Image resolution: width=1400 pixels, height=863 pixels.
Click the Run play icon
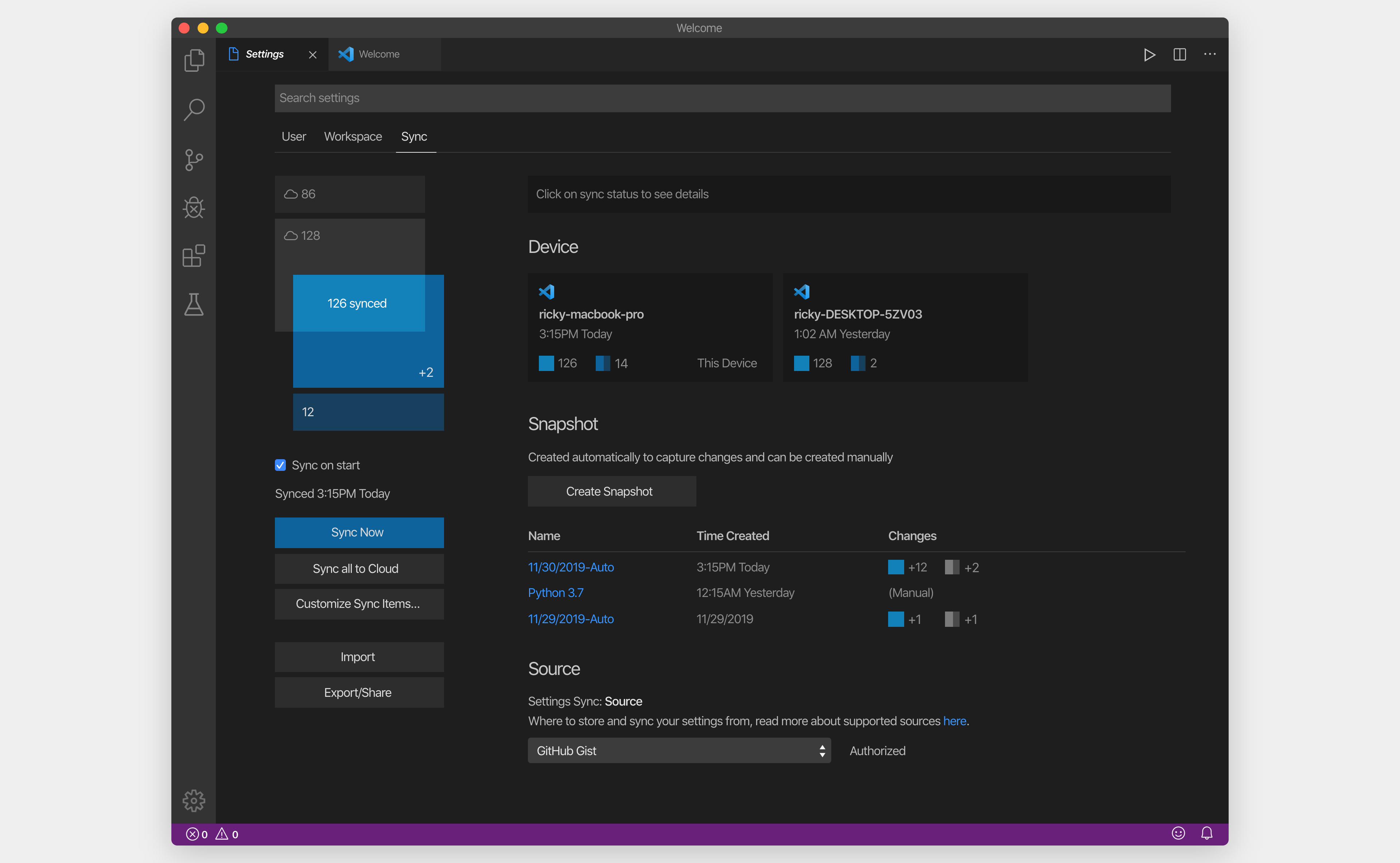coord(1149,55)
